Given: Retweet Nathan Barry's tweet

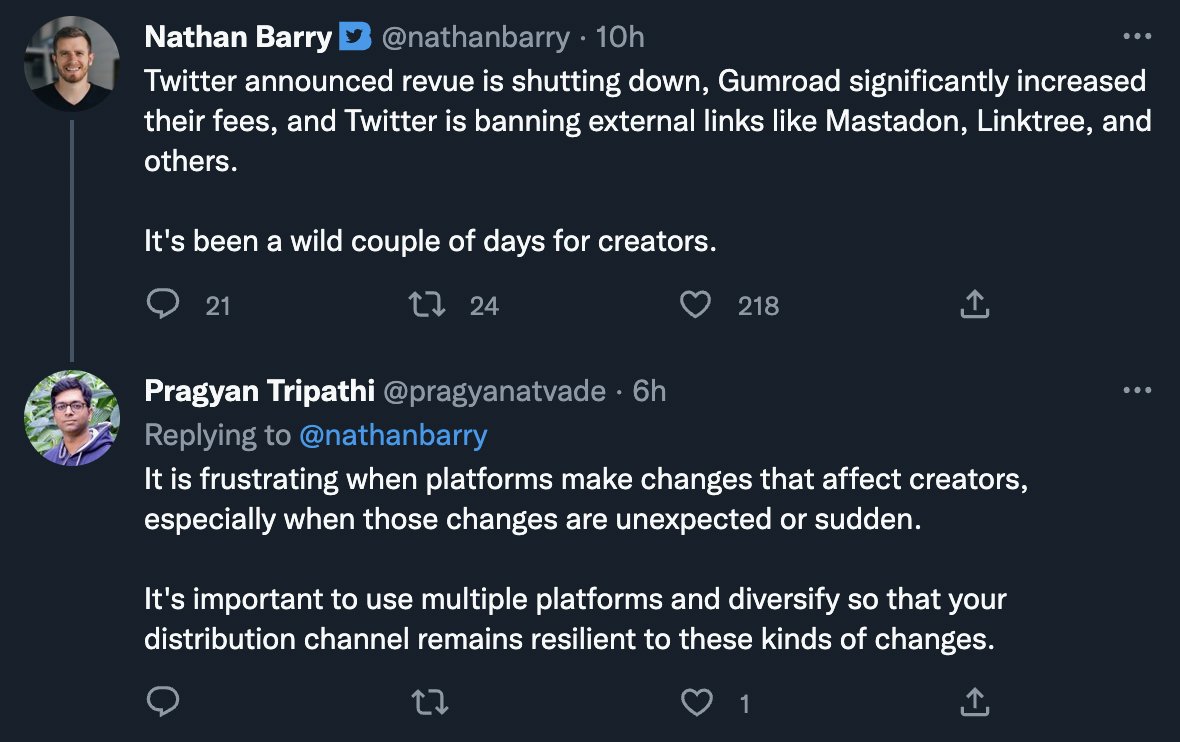Looking at the screenshot, I should click(x=427, y=304).
